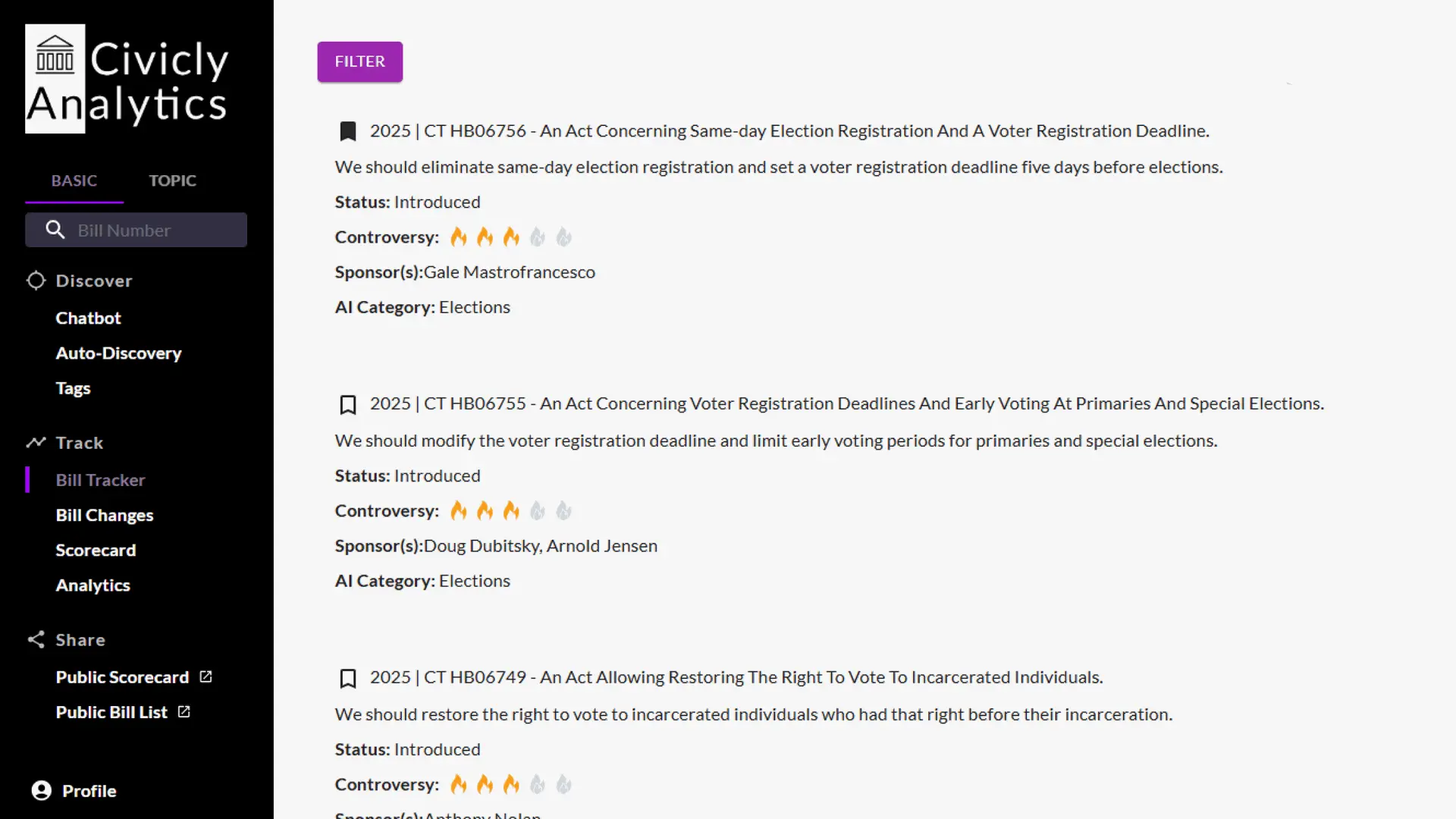Open the Chatbot page
1456x819 pixels.
click(88, 318)
